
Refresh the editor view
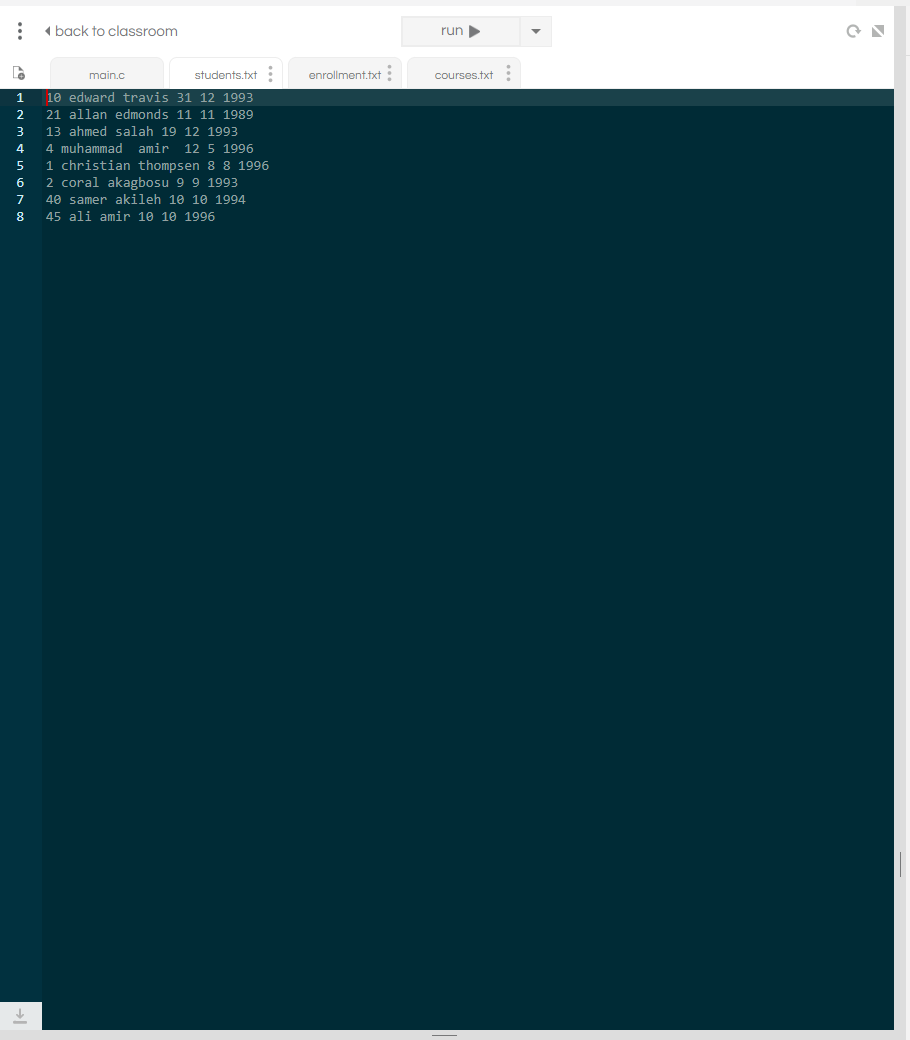[853, 31]
